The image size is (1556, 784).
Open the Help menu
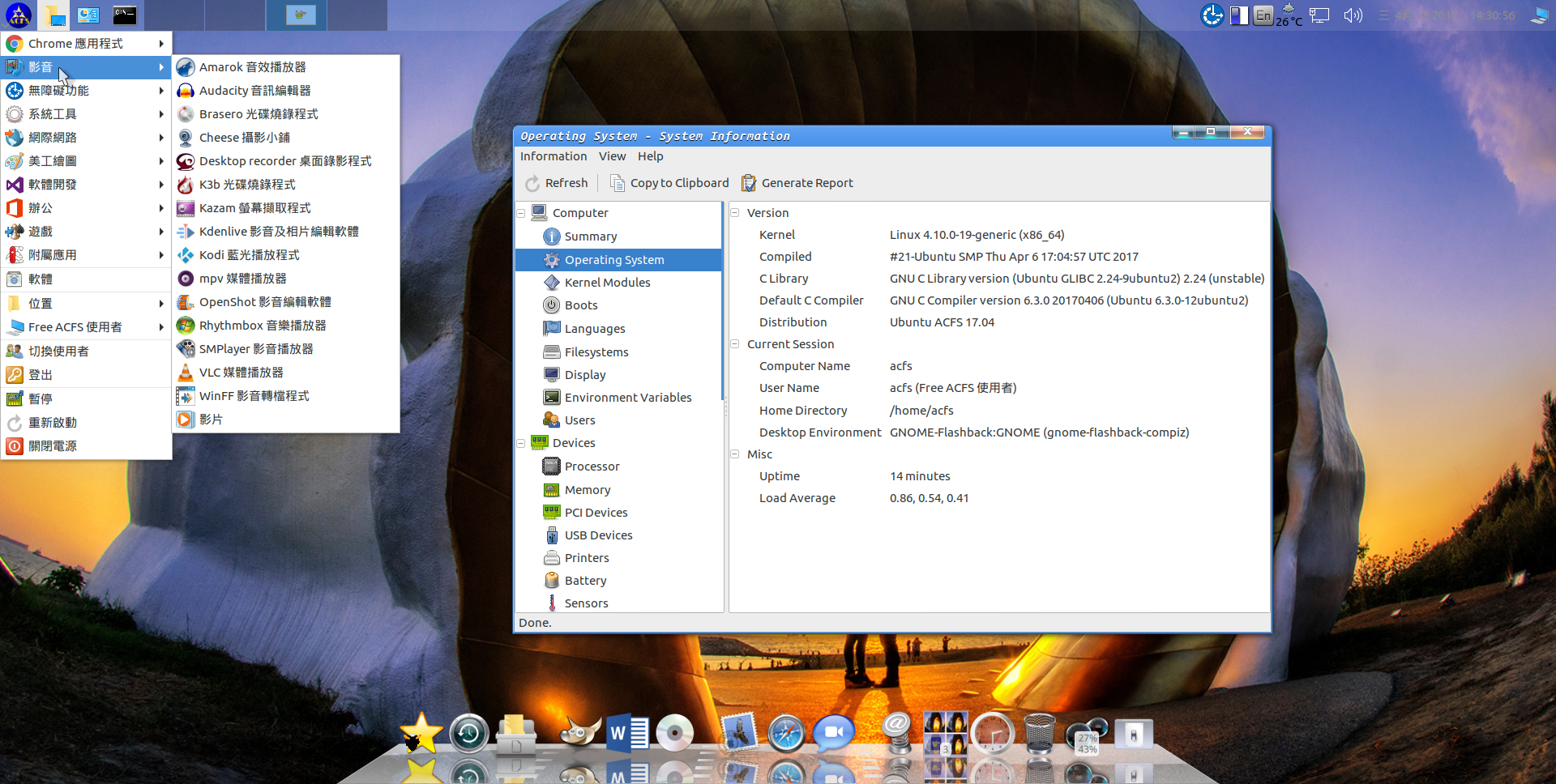click(650, 156)
